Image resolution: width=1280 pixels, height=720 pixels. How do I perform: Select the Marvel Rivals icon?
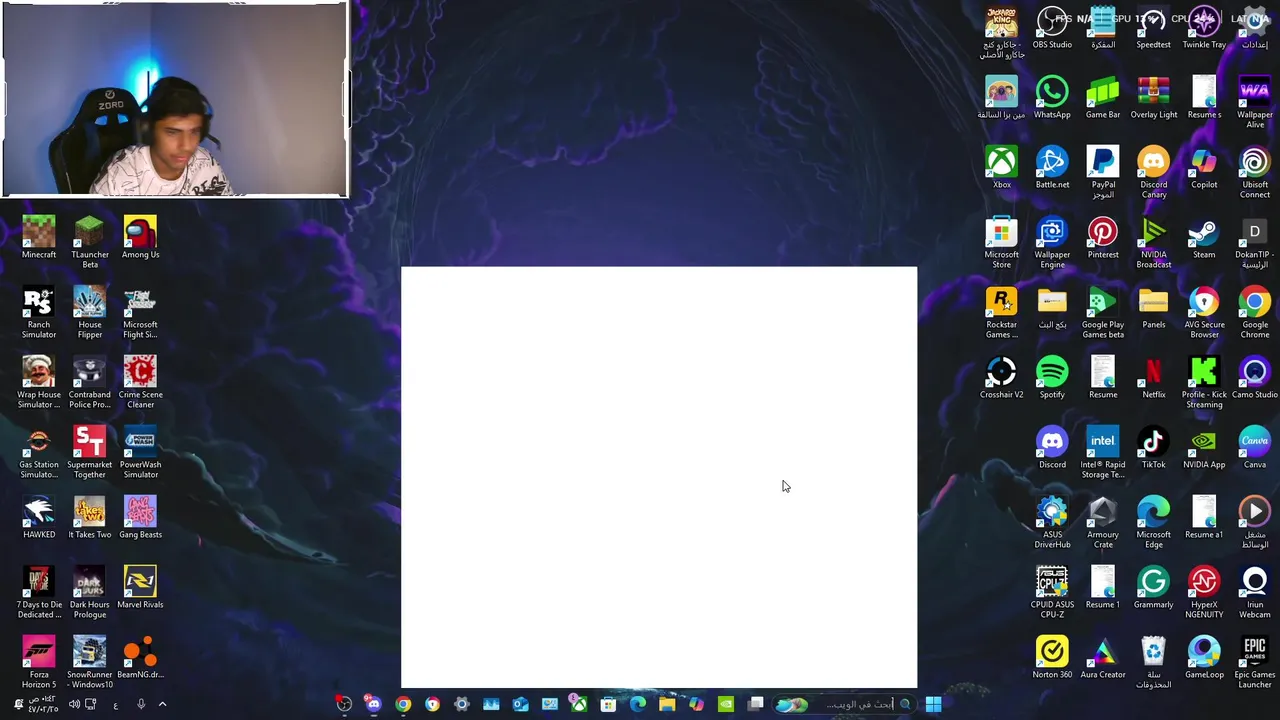click(x=140, y=588)
